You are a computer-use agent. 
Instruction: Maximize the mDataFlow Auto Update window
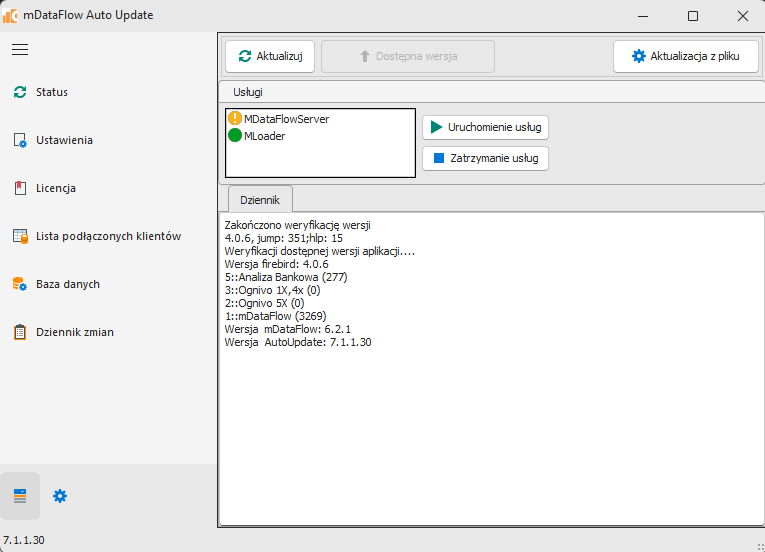click(693, 16)
